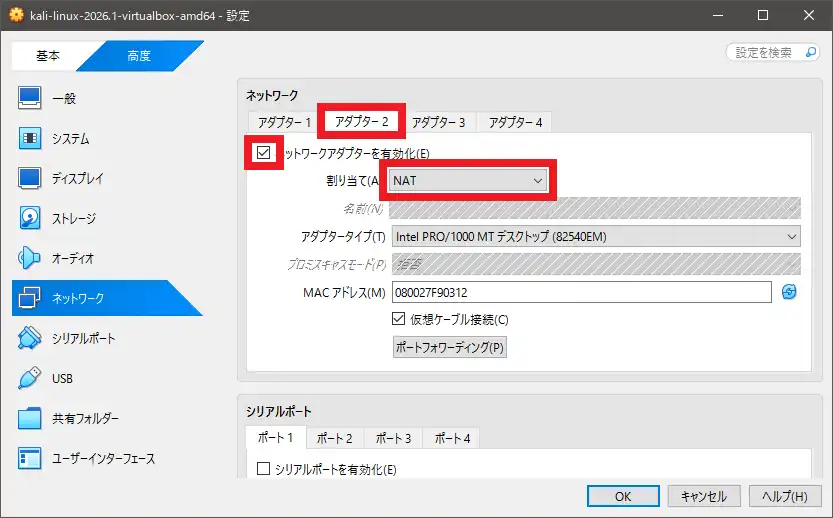Screen dimensions: 833x518
Task: Switch to ポート 2 serial tab
Action: 335,438
